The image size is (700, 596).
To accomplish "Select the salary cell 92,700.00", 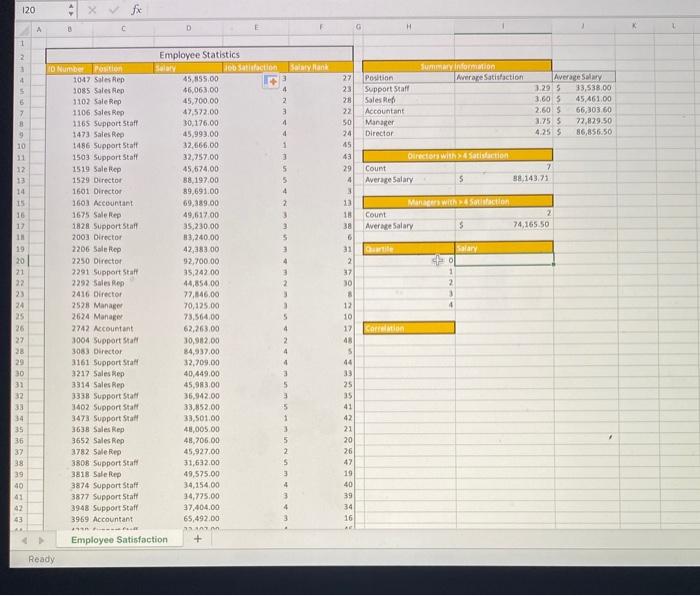I will click(x=188, y=261).
